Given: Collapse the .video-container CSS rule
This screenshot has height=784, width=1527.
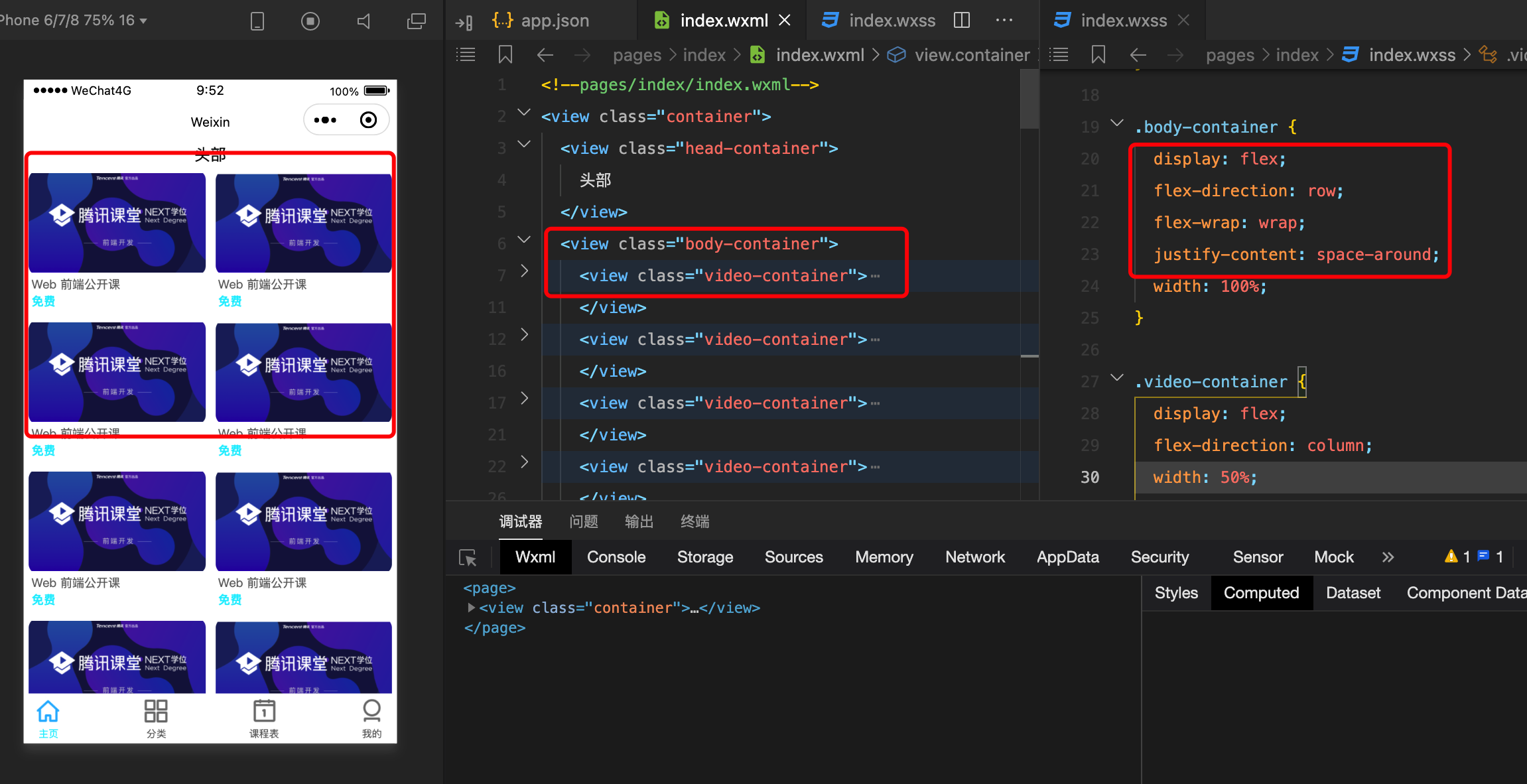Looking at the screenshot, I should (1117, 377).
